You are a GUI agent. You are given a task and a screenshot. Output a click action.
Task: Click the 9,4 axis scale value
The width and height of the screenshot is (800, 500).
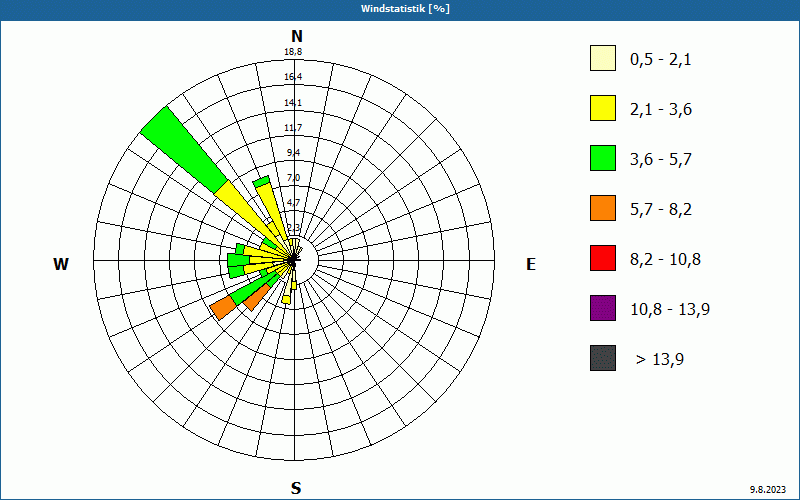pyautogui.click(x=293, y=153)
